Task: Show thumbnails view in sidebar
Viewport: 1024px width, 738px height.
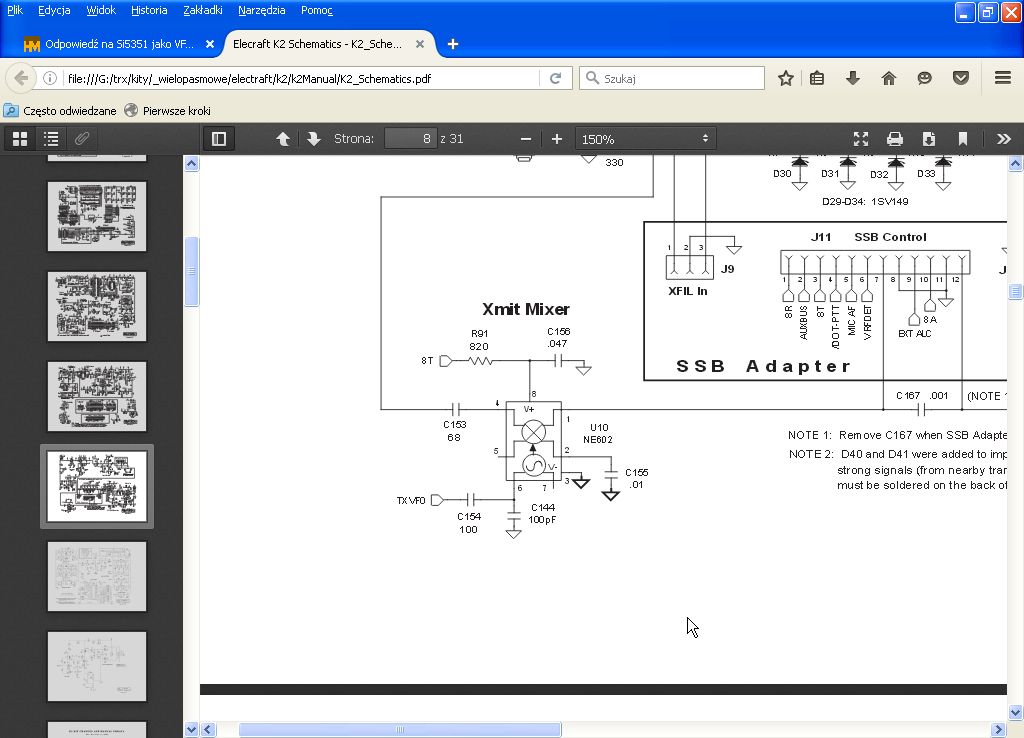Action: 19,139
